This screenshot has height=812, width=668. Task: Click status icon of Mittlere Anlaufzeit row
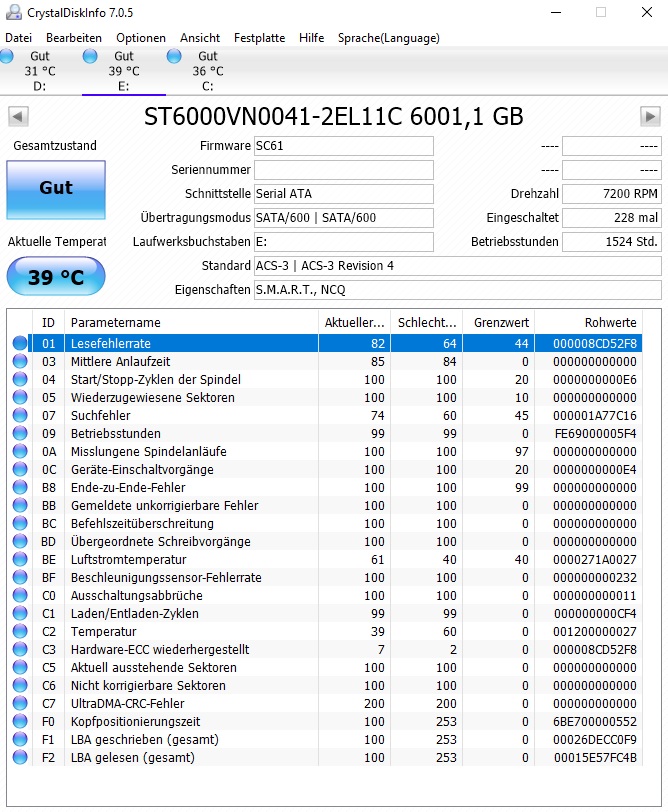[x=20, y=361]
